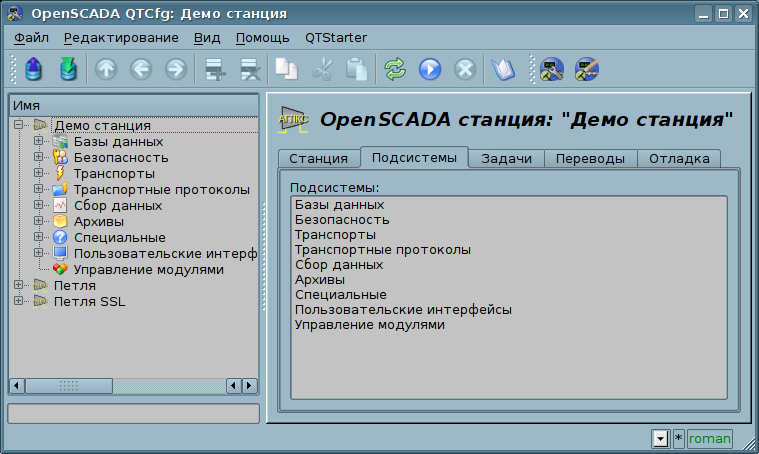Click the Save to database toolbar icon

[x=68, y=70]
